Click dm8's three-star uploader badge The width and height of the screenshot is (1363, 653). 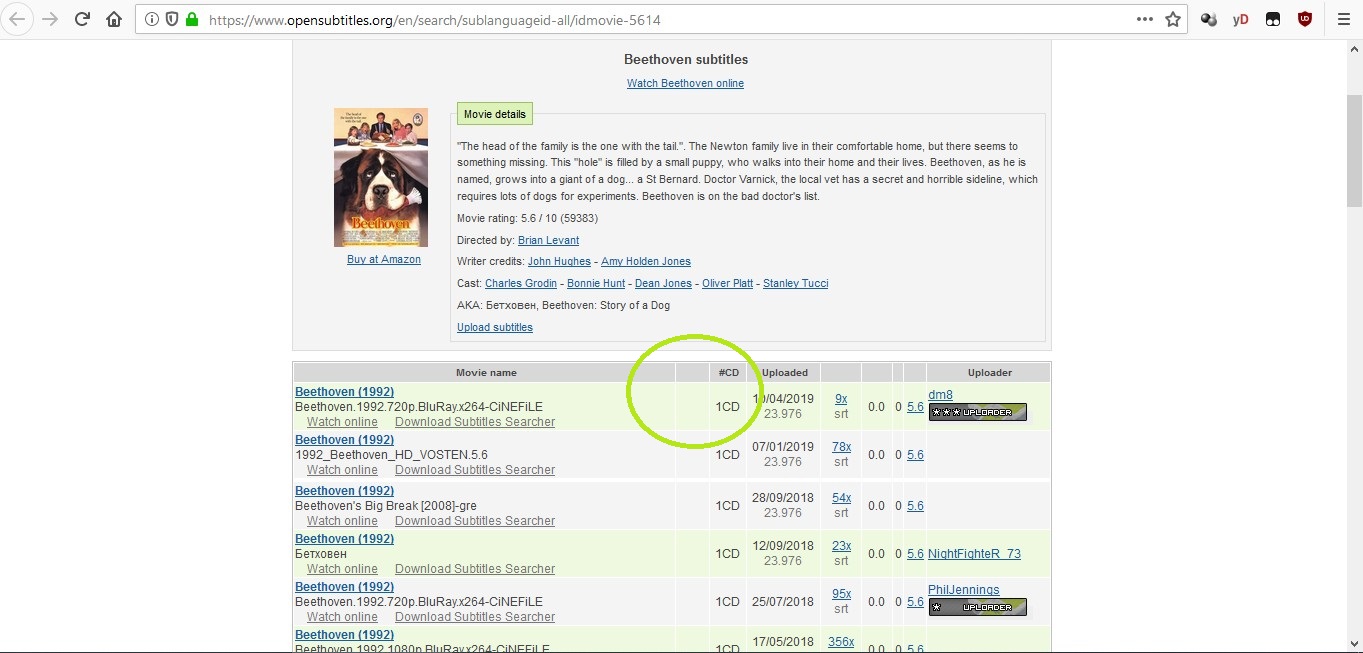pyautogui.click(x=978, y=412)
